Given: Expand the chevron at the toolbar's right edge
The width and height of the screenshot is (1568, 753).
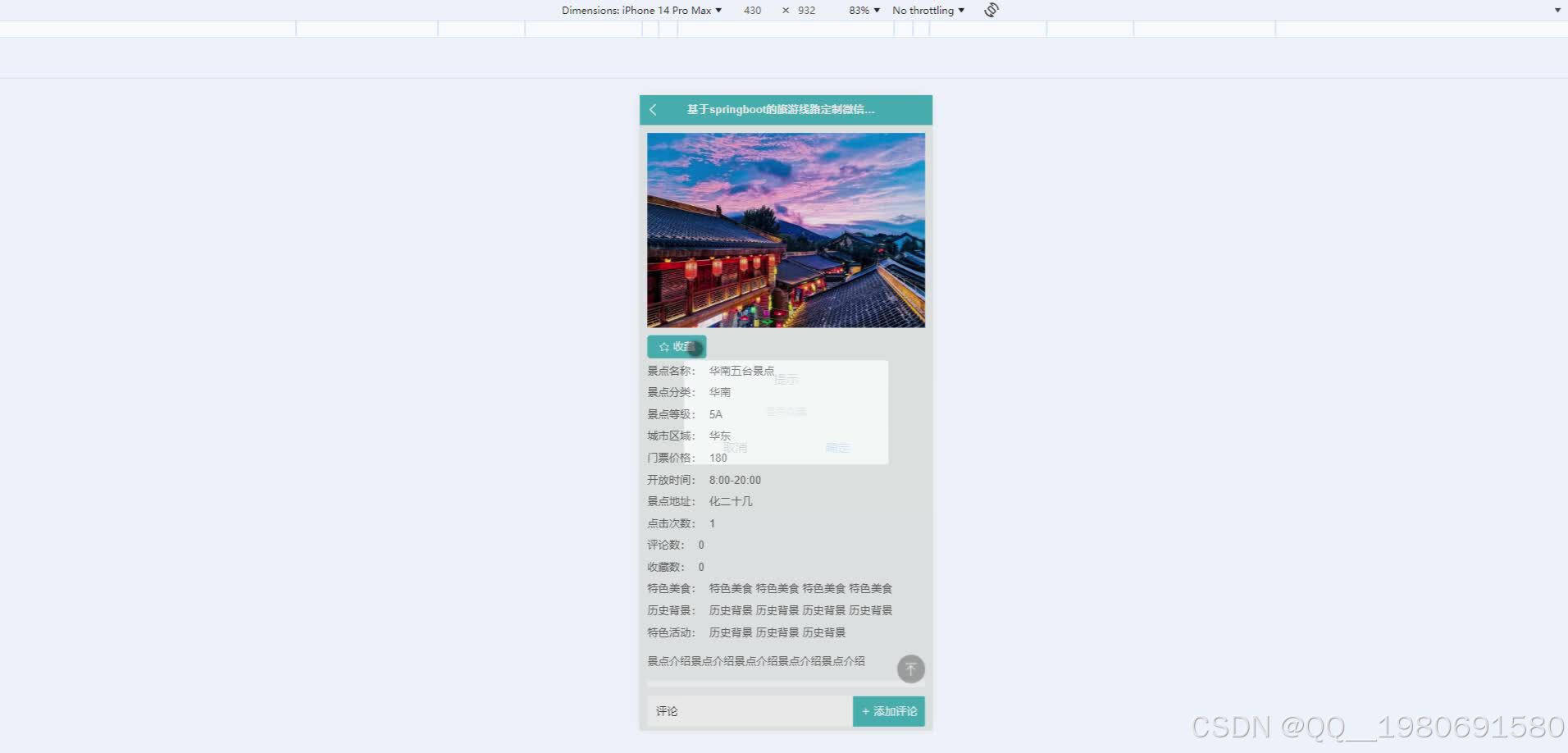Looking at the screenshot, I should click(x=1557, y=10).
